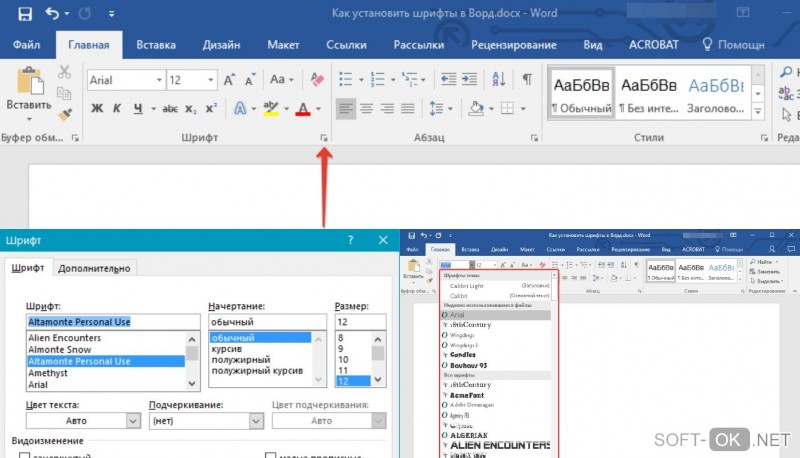Open Text Effects with the outlined A icon
Screen dimensions: 800x458
[x=240, y=108]
